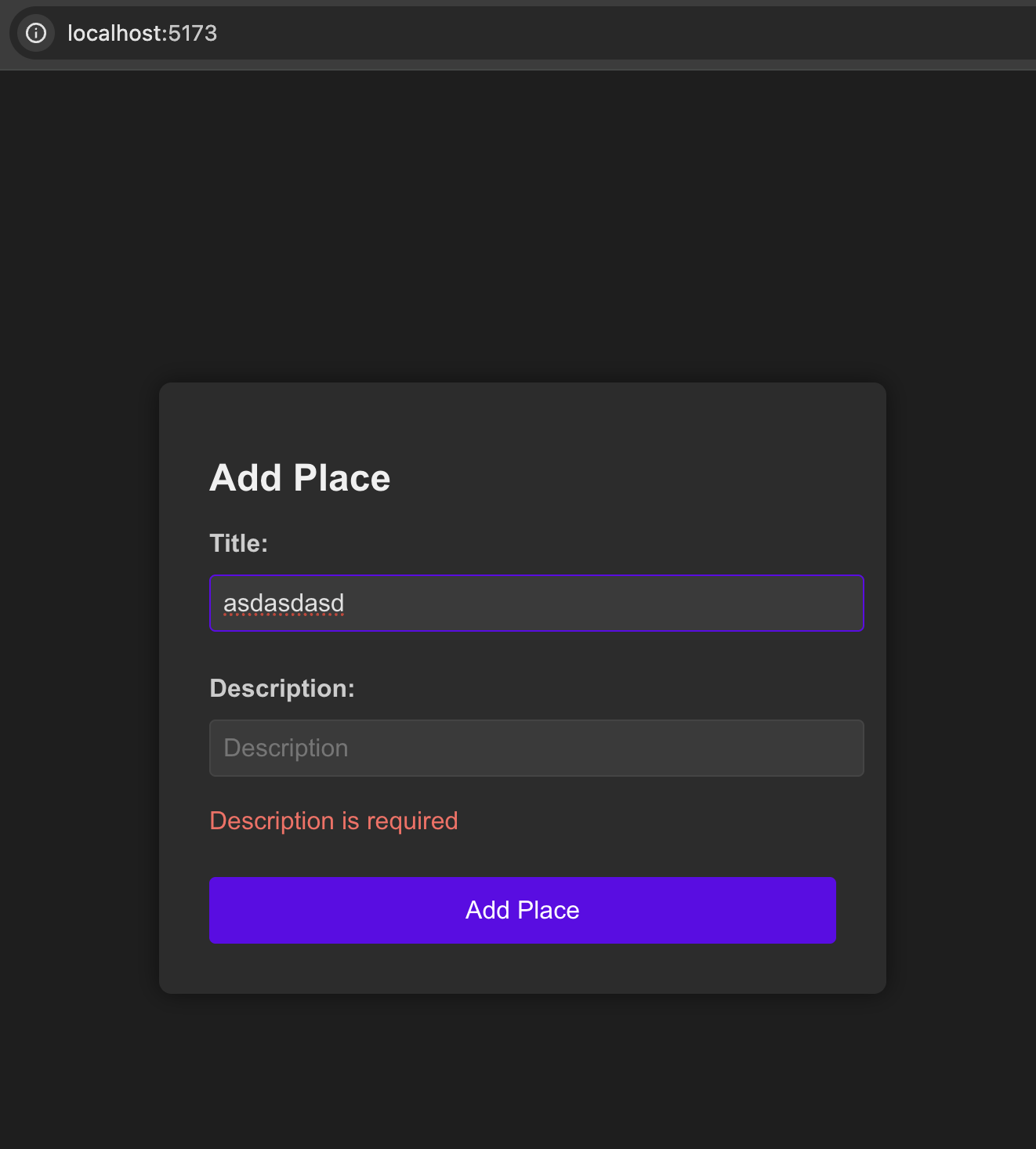1036x1149 pixels.
Task: Focus the Title input field
Action: [537, 603]
